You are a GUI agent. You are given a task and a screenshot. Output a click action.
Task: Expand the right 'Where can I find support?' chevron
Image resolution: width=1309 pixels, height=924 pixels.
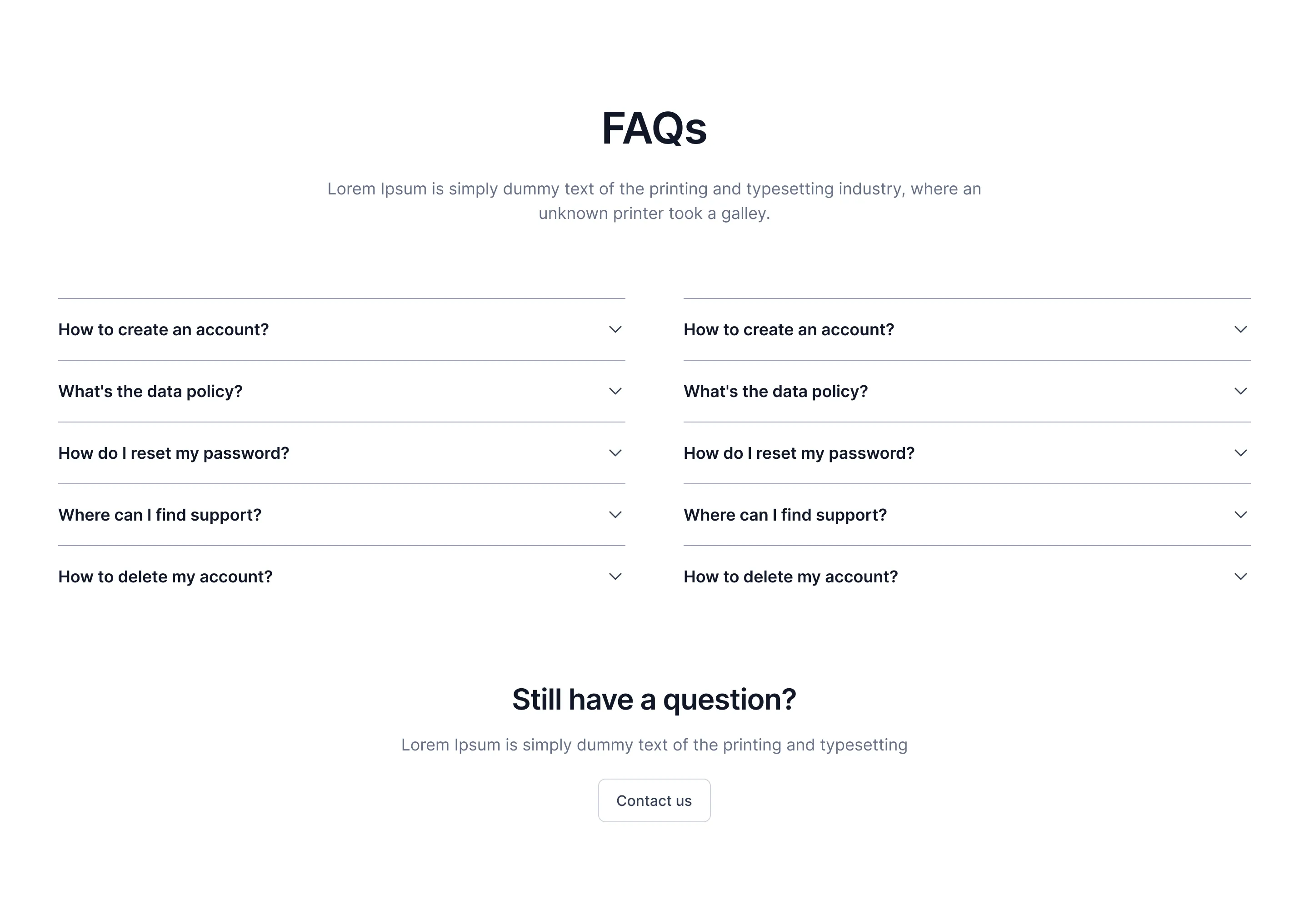pos(1240,514)
